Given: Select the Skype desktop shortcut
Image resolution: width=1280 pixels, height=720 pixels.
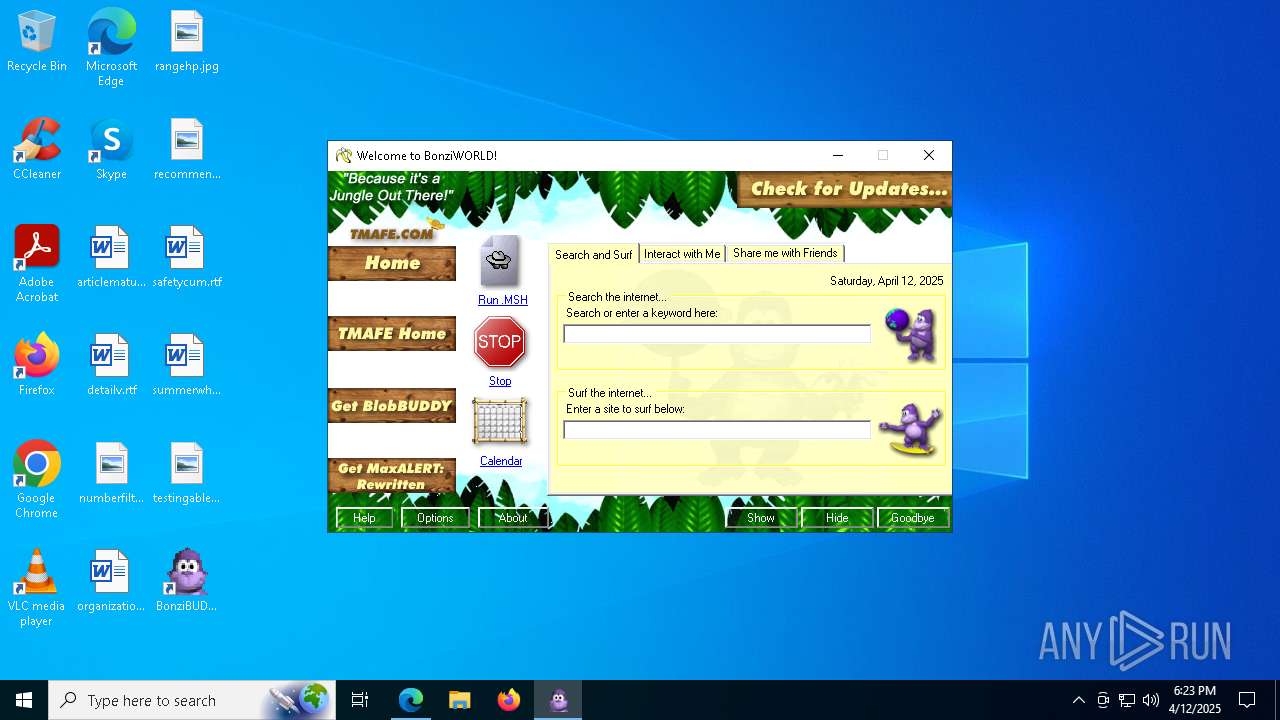Looking at the screenshot, I should 111,149.
